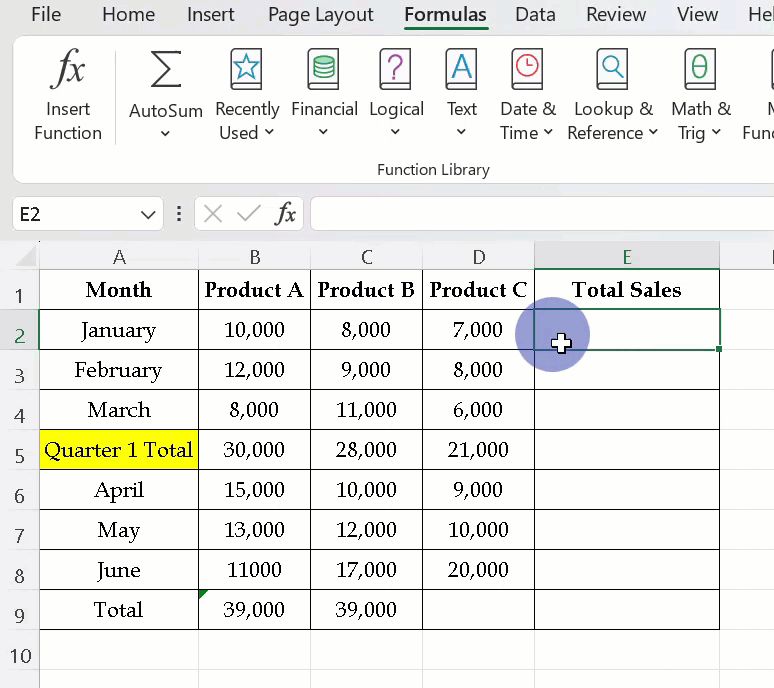The image size is (774, 688).
Task: Click the Select All corner triangle
Action: pyautogui.click(x=25, y=257)
